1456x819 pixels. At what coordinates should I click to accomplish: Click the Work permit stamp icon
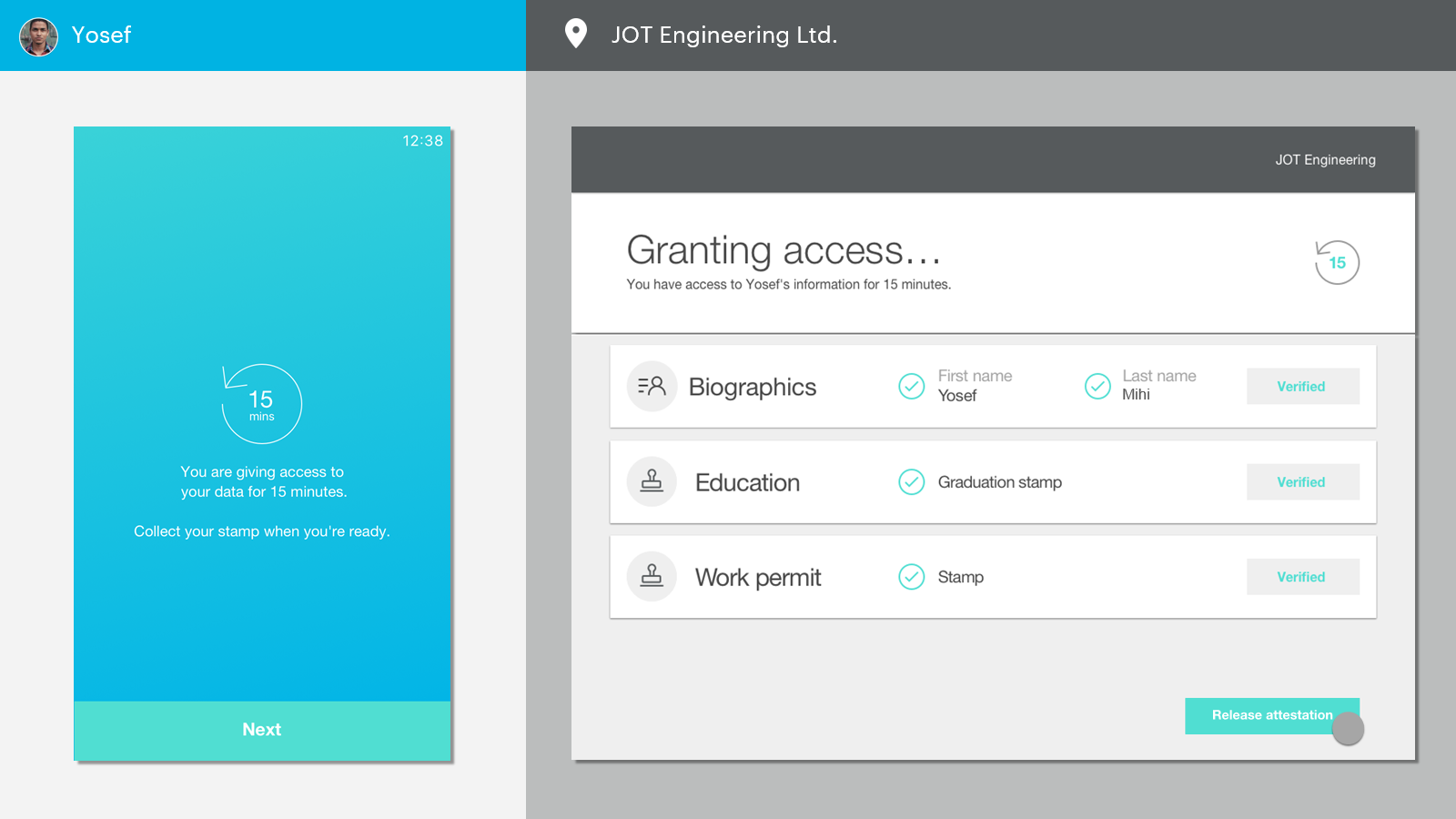point(652,576)
